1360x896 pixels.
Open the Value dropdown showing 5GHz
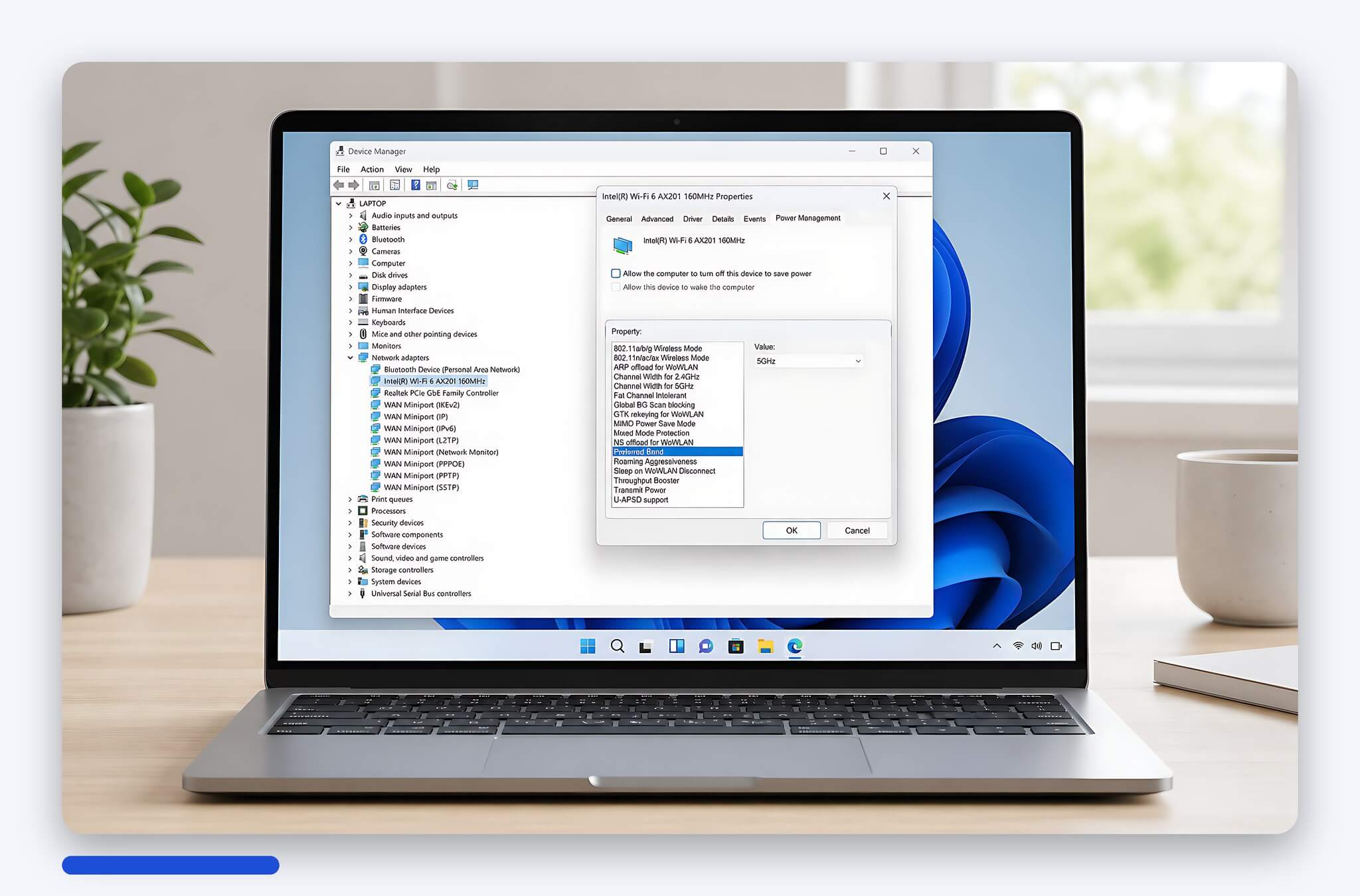[809, 361]
